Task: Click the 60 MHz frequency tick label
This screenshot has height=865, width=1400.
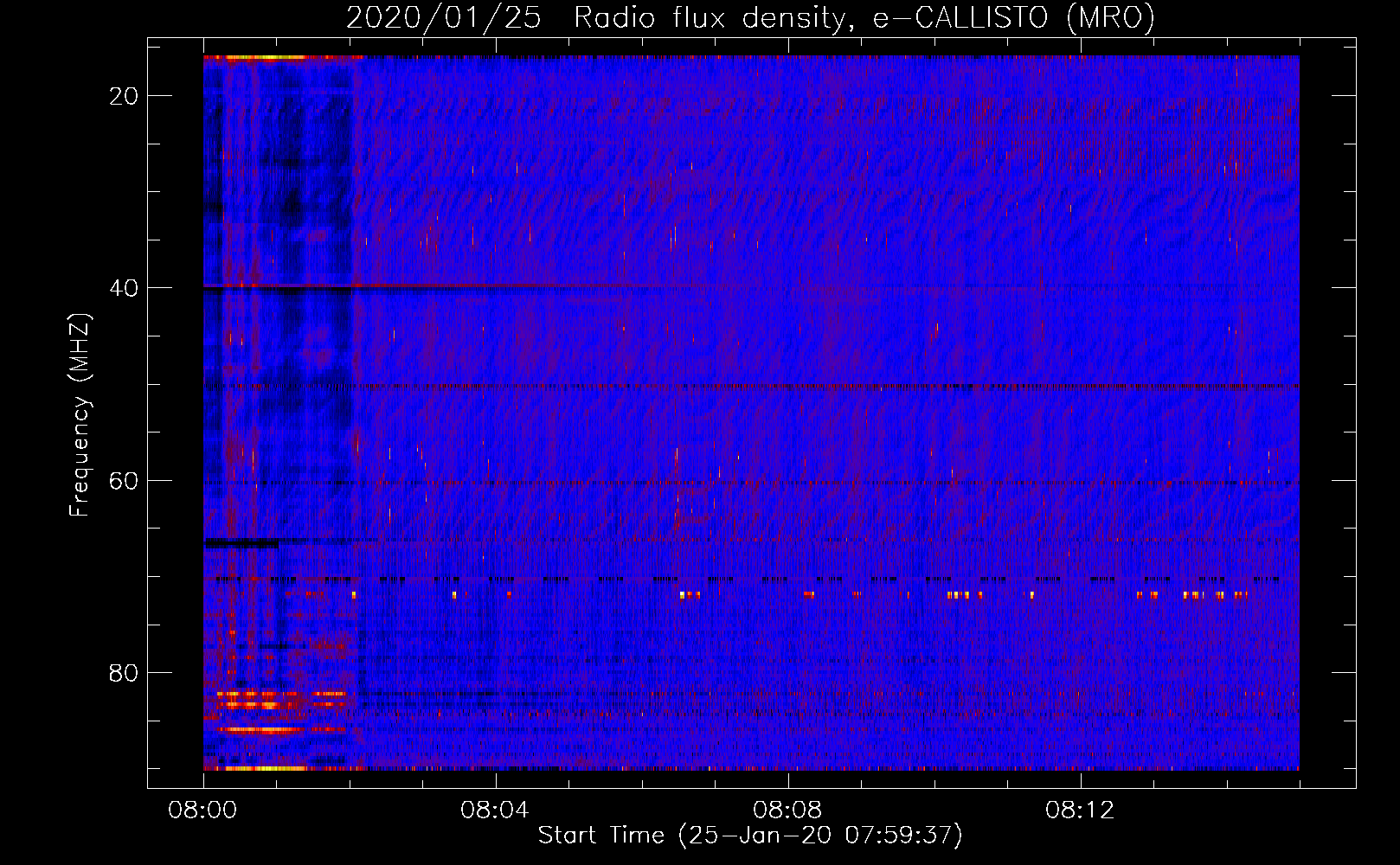Action: (x=124, y=480)
